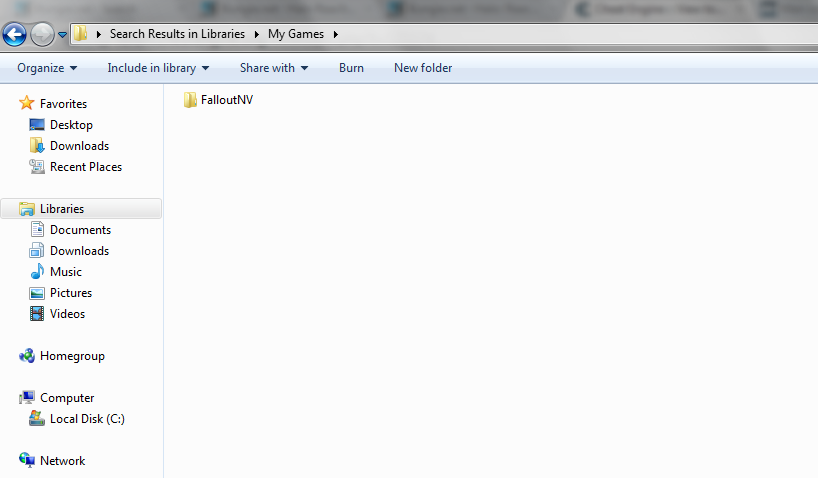Select My Games breadcrumb
Viewport: 818px width, 478px height.
coord(296,34)
